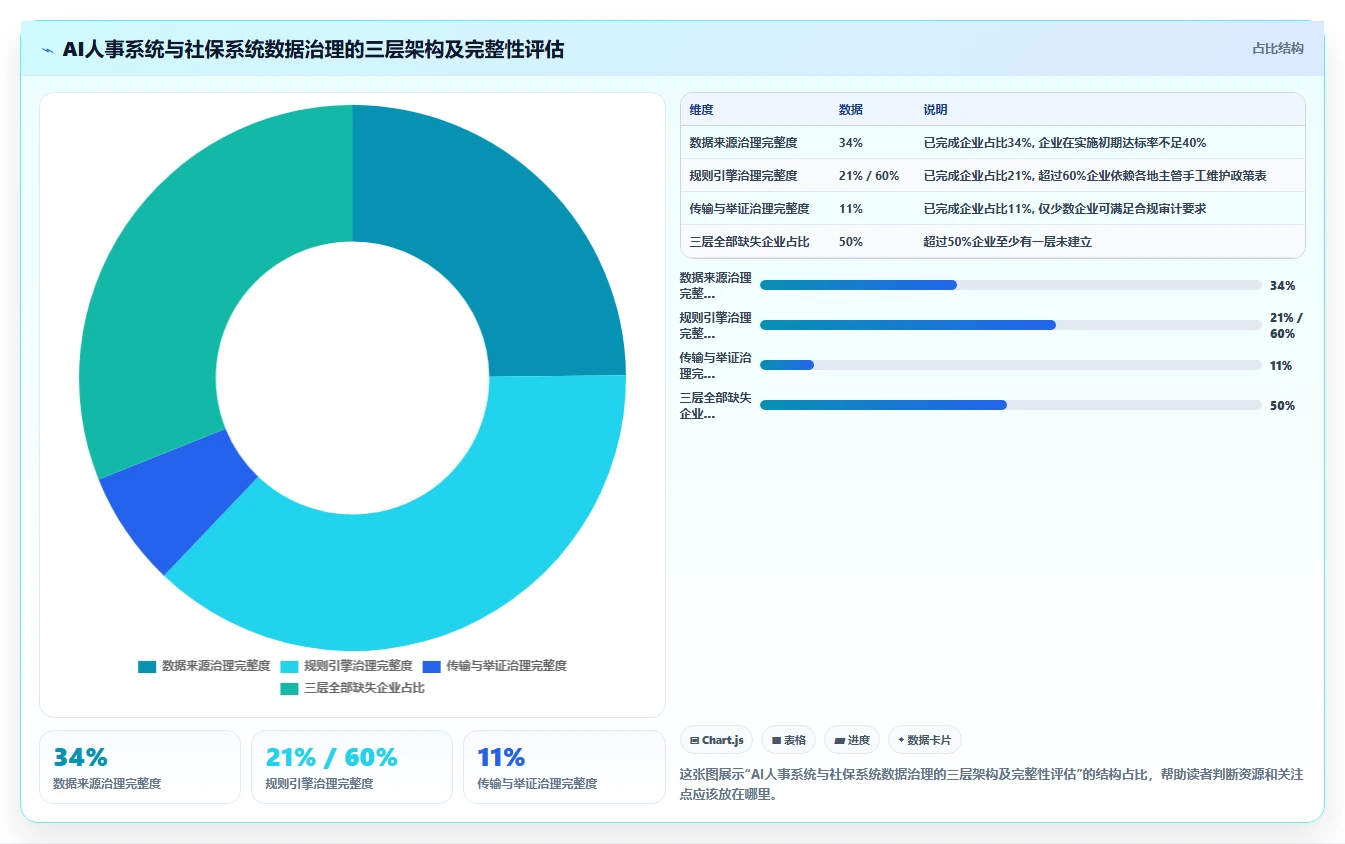Click description about 达标率不足40%
The height and width of the screenshot is (844, 1345).
1065,143
